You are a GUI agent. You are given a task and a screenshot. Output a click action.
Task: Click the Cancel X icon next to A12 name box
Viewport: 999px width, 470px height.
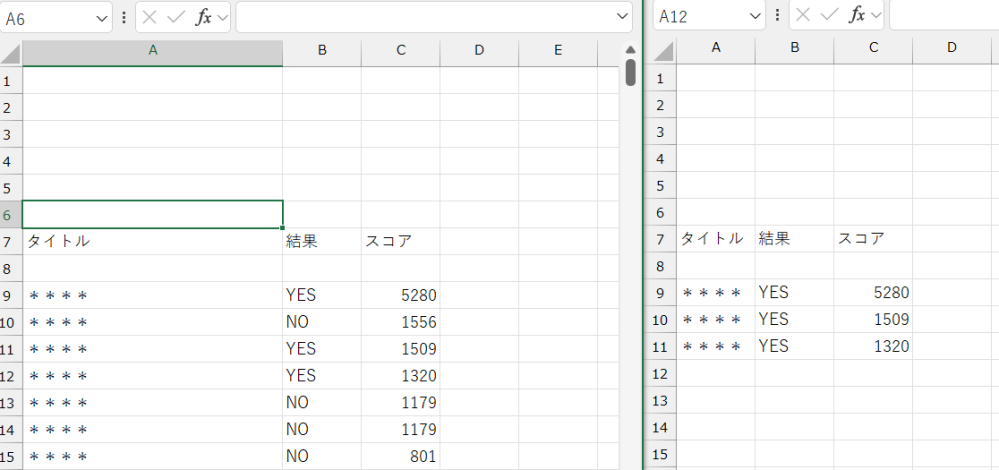pyautogui.click(x=803, y=15)
